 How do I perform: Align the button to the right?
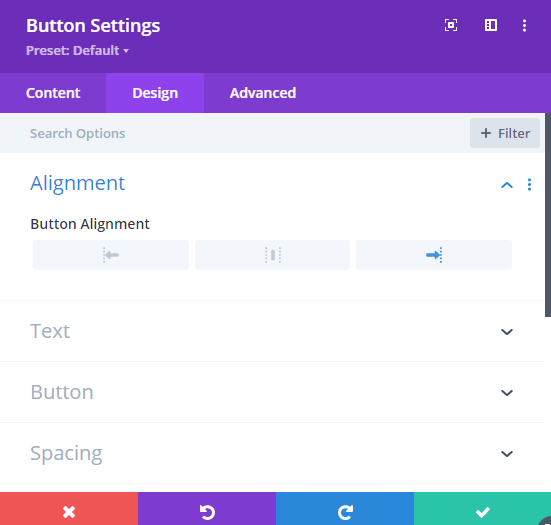coord(434,255)
